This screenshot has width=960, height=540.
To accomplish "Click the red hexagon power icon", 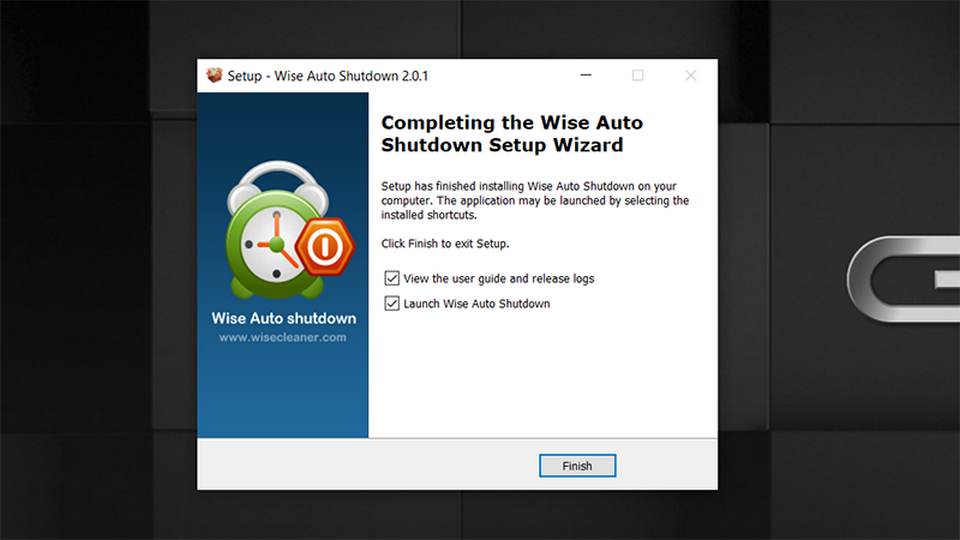I will click(x=325, y=245).
